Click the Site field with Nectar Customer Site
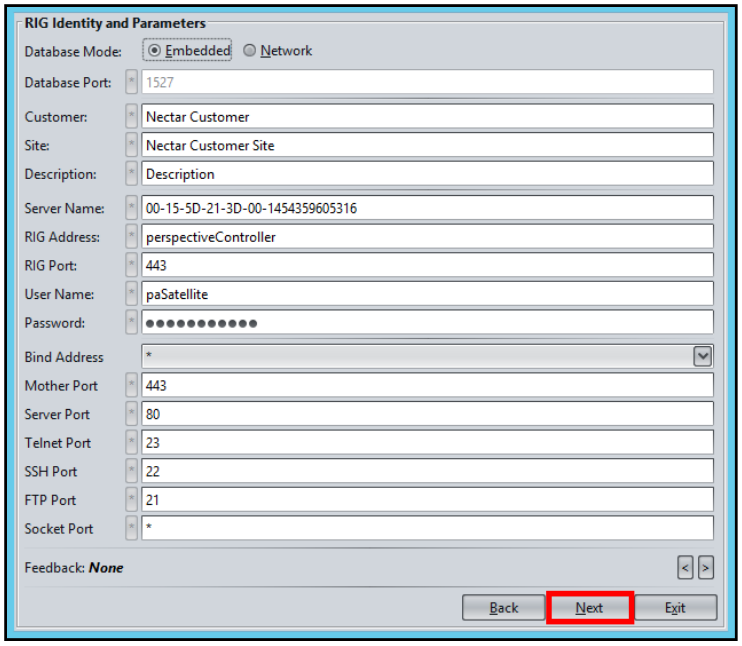742x646 pixels. [427, 145]
